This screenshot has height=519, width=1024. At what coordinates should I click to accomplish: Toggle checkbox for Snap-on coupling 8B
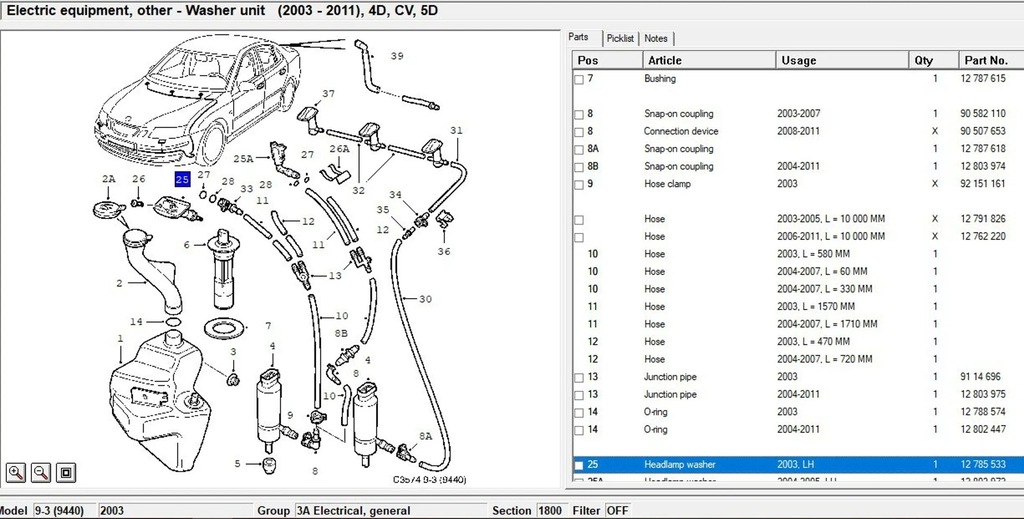pos(579,167)
